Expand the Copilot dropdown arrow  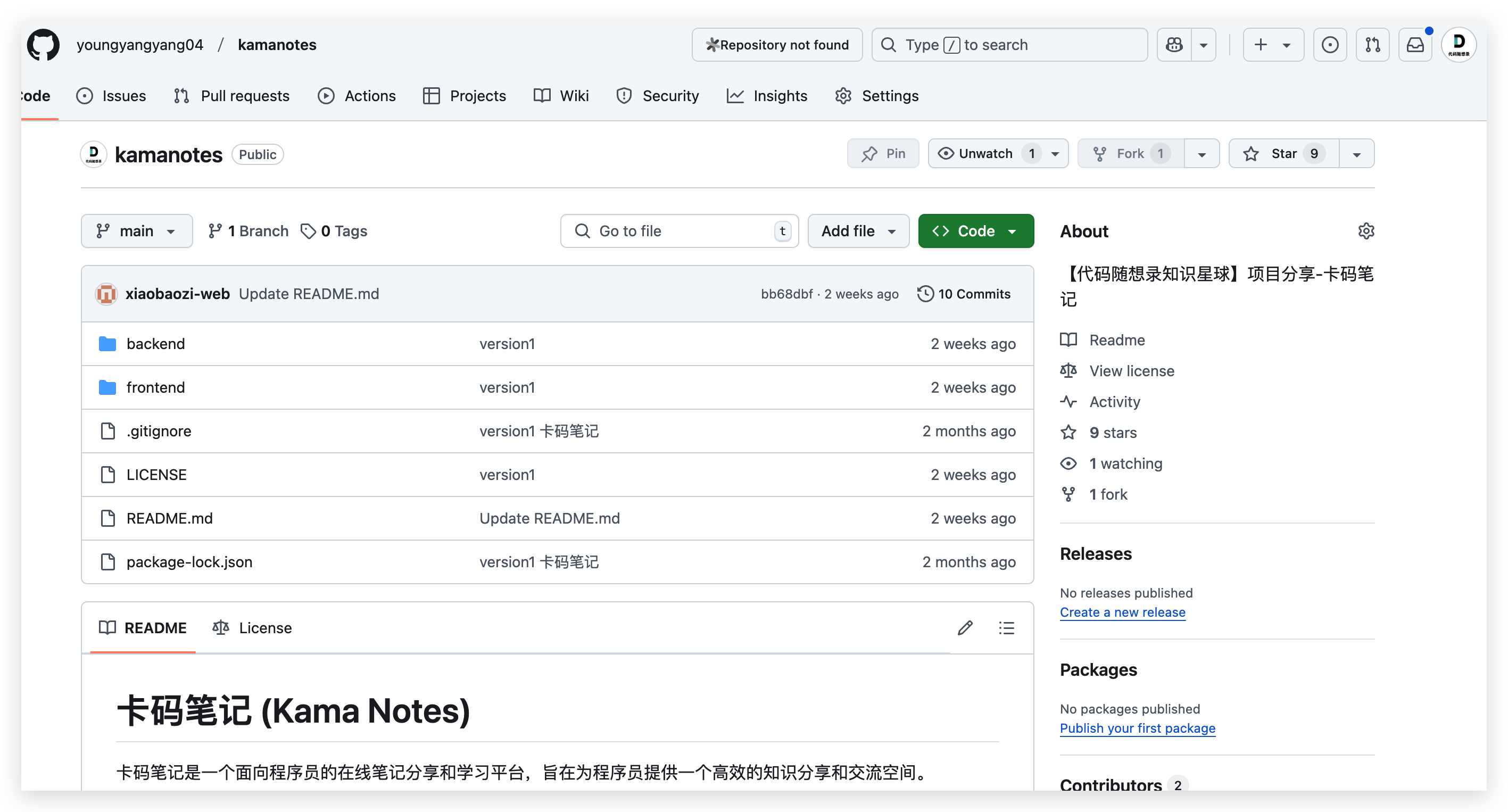1204,45
